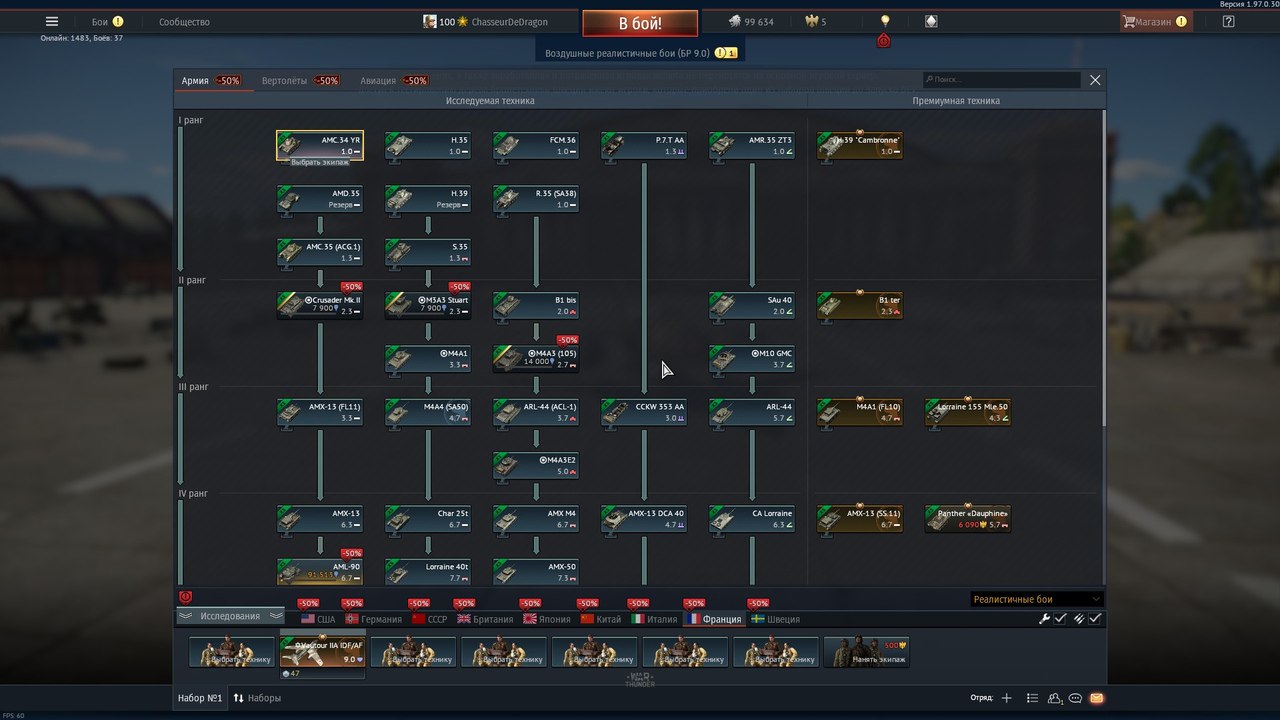This screenshot has height=720, width=1280.
Task: Select the Япония nation tab
Action: [x=547, y=619]
